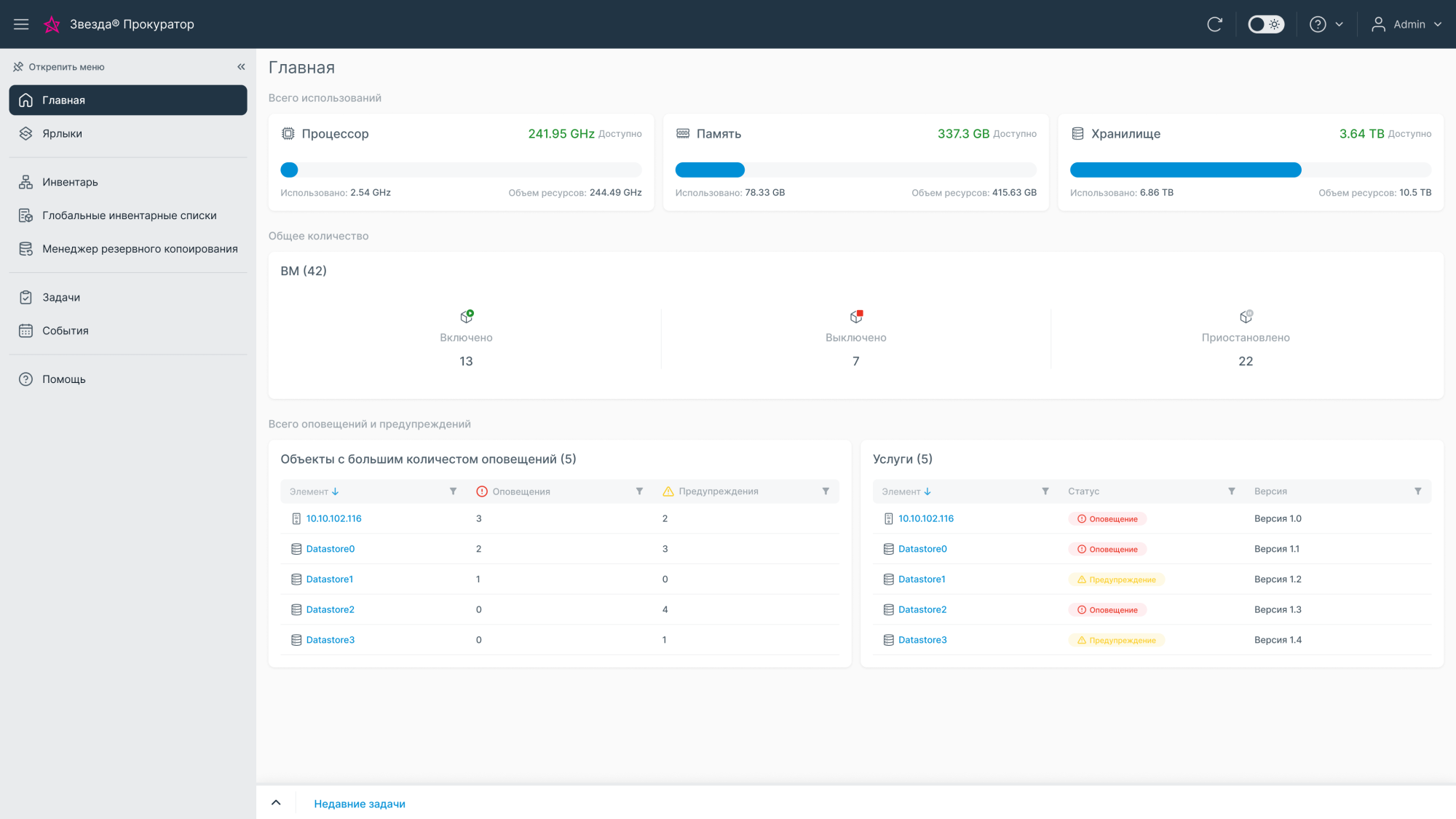
Task: Go to Менеджер резервного копирования
Action: tap(140, 249)
